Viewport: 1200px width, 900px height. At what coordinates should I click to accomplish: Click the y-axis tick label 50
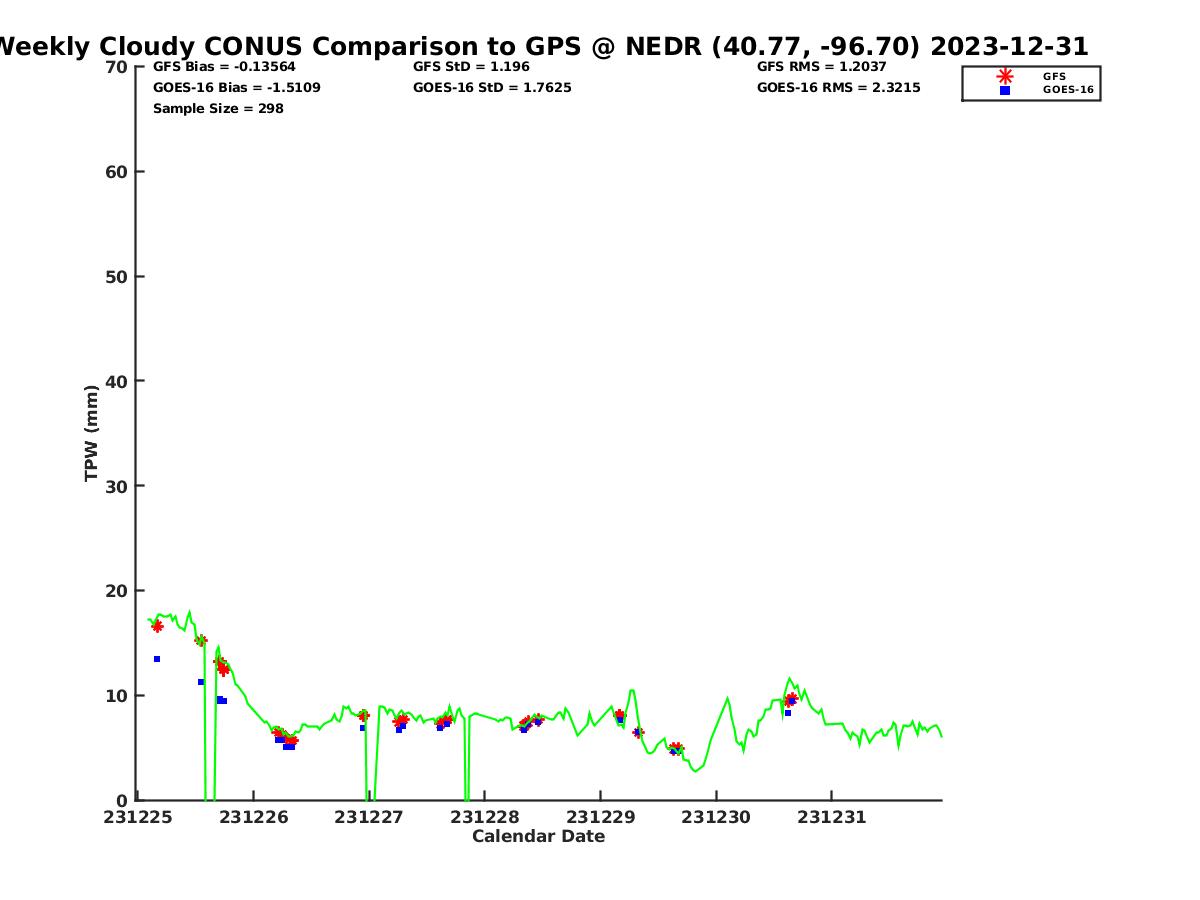117,277
